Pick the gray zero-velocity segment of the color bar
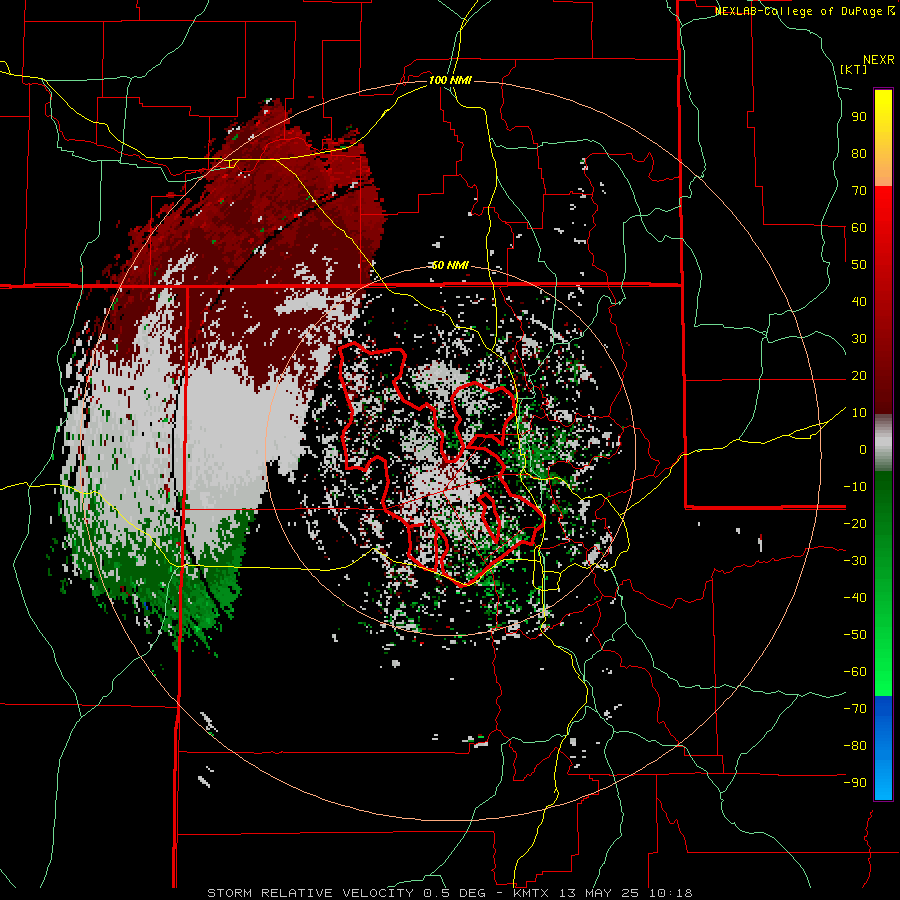 (x=883, y=443)
